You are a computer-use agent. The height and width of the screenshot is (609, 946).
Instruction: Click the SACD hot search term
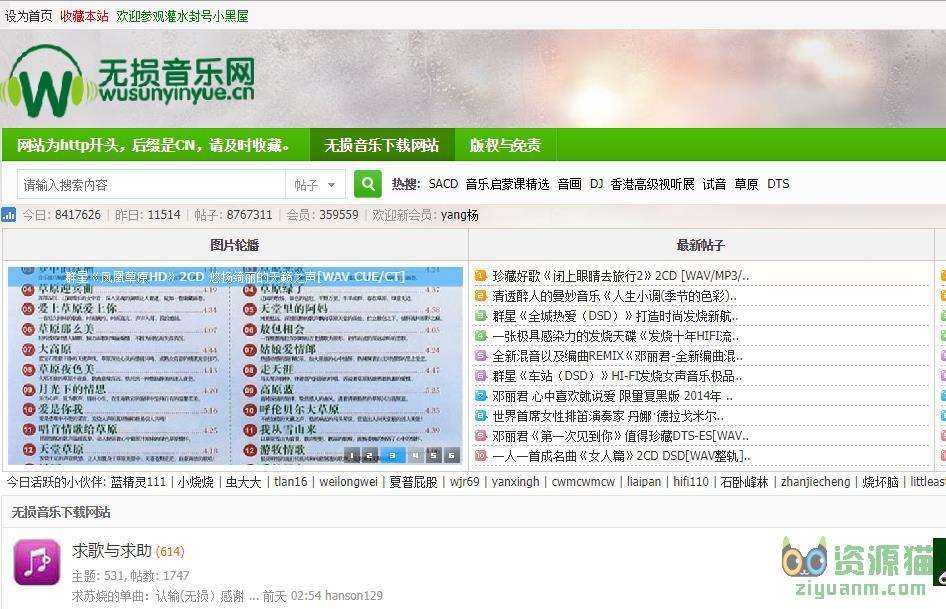[443, 184]
